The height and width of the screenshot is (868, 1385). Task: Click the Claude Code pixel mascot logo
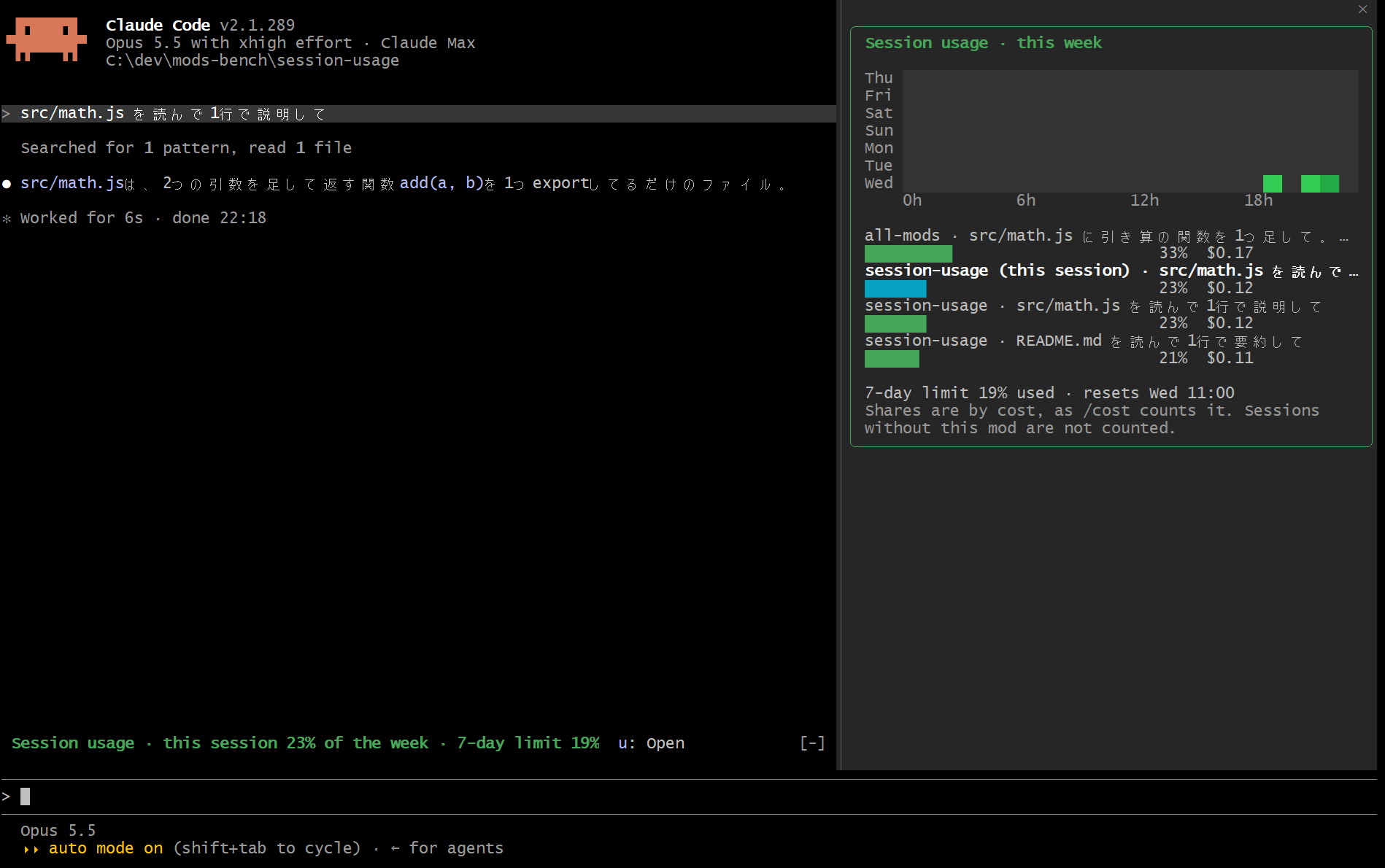(x=46, y=39)
